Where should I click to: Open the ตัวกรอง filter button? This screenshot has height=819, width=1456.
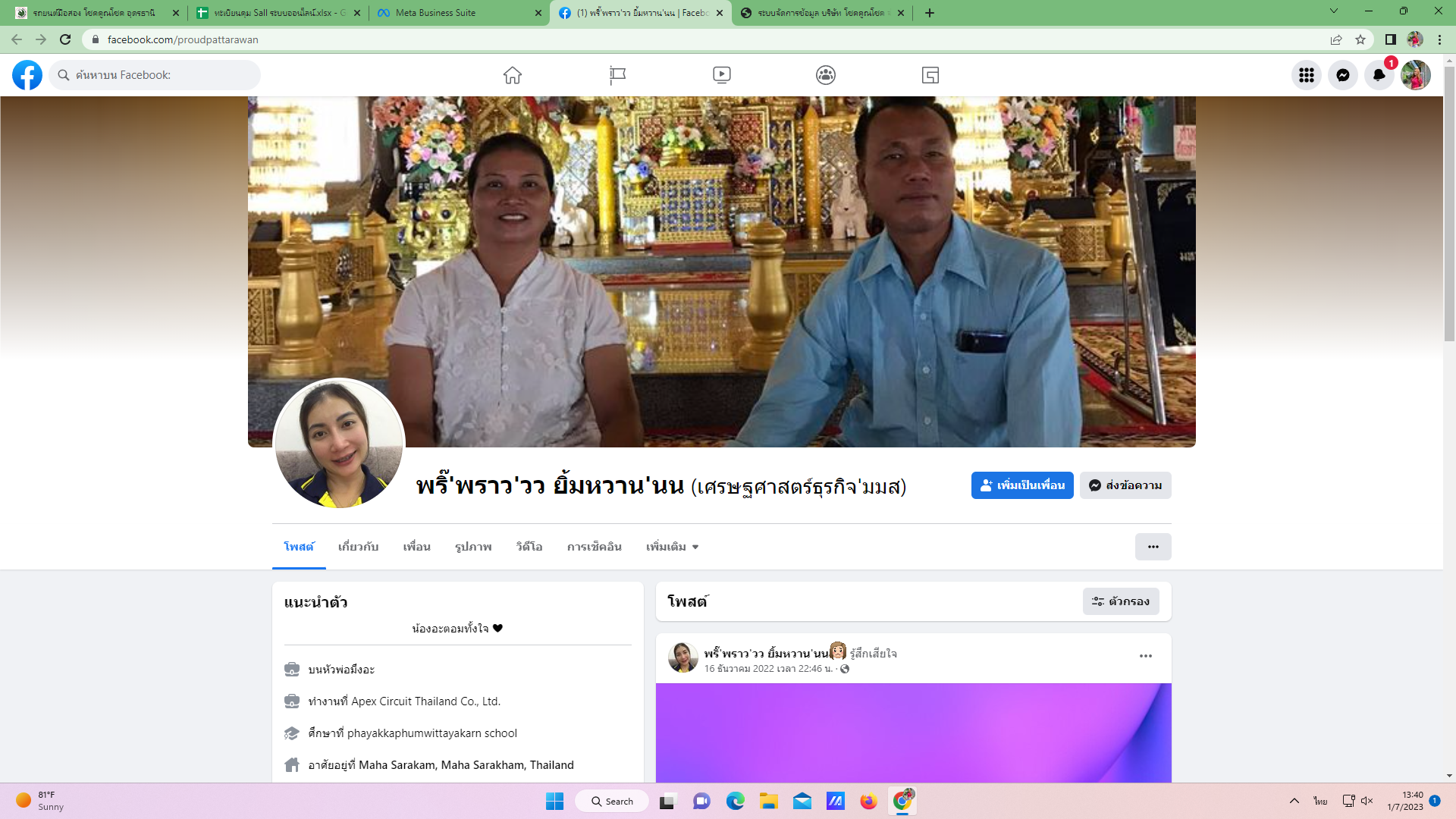coord(1120,601)
